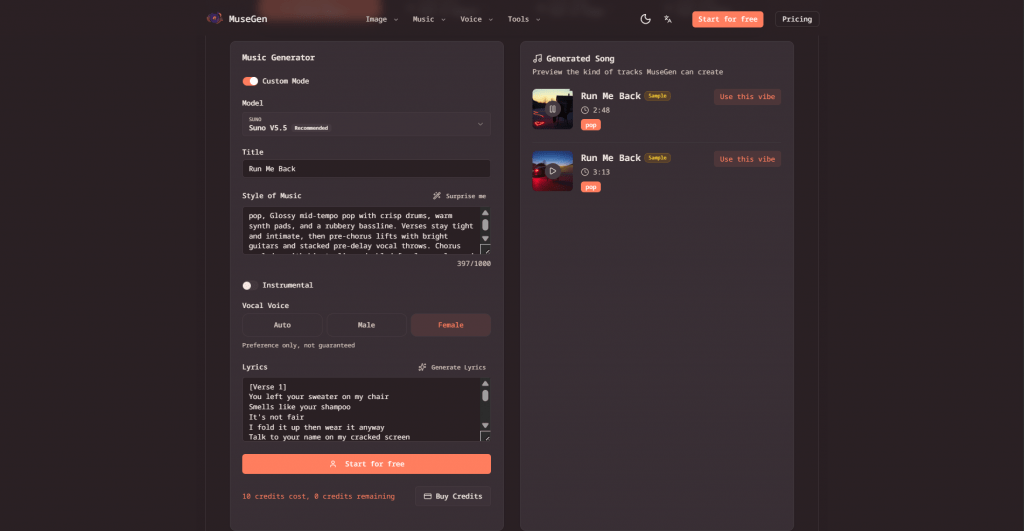Select Auto vocal voice

click(282, 325)
